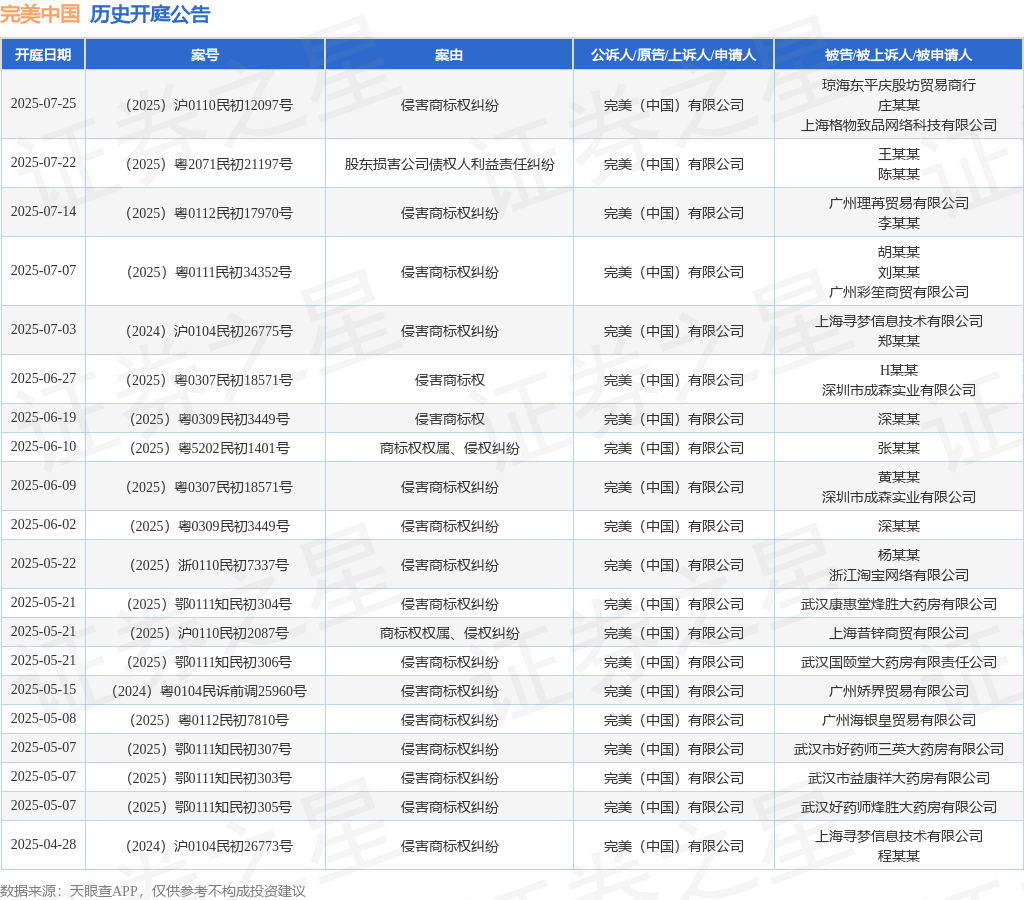The width and height of the screenshot is (1024, 900).
Task: Click 武汉市益康祥大药房有限公司
Action: pos(899,779)
